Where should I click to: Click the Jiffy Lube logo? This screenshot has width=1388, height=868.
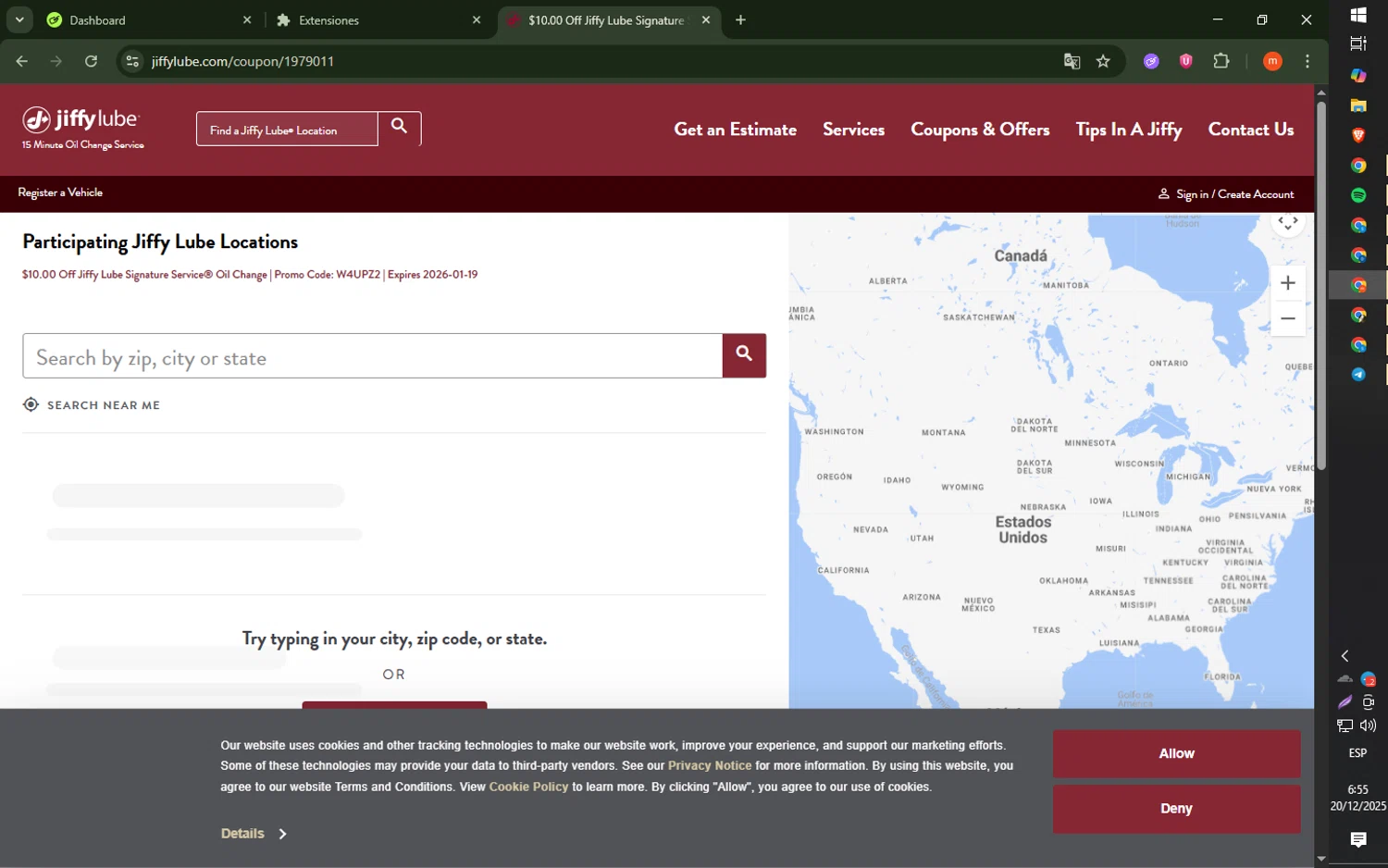coord(82,128)
